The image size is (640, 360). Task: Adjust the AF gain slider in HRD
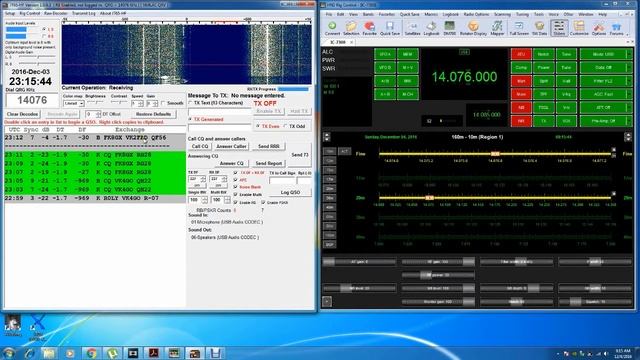point(359,262)
